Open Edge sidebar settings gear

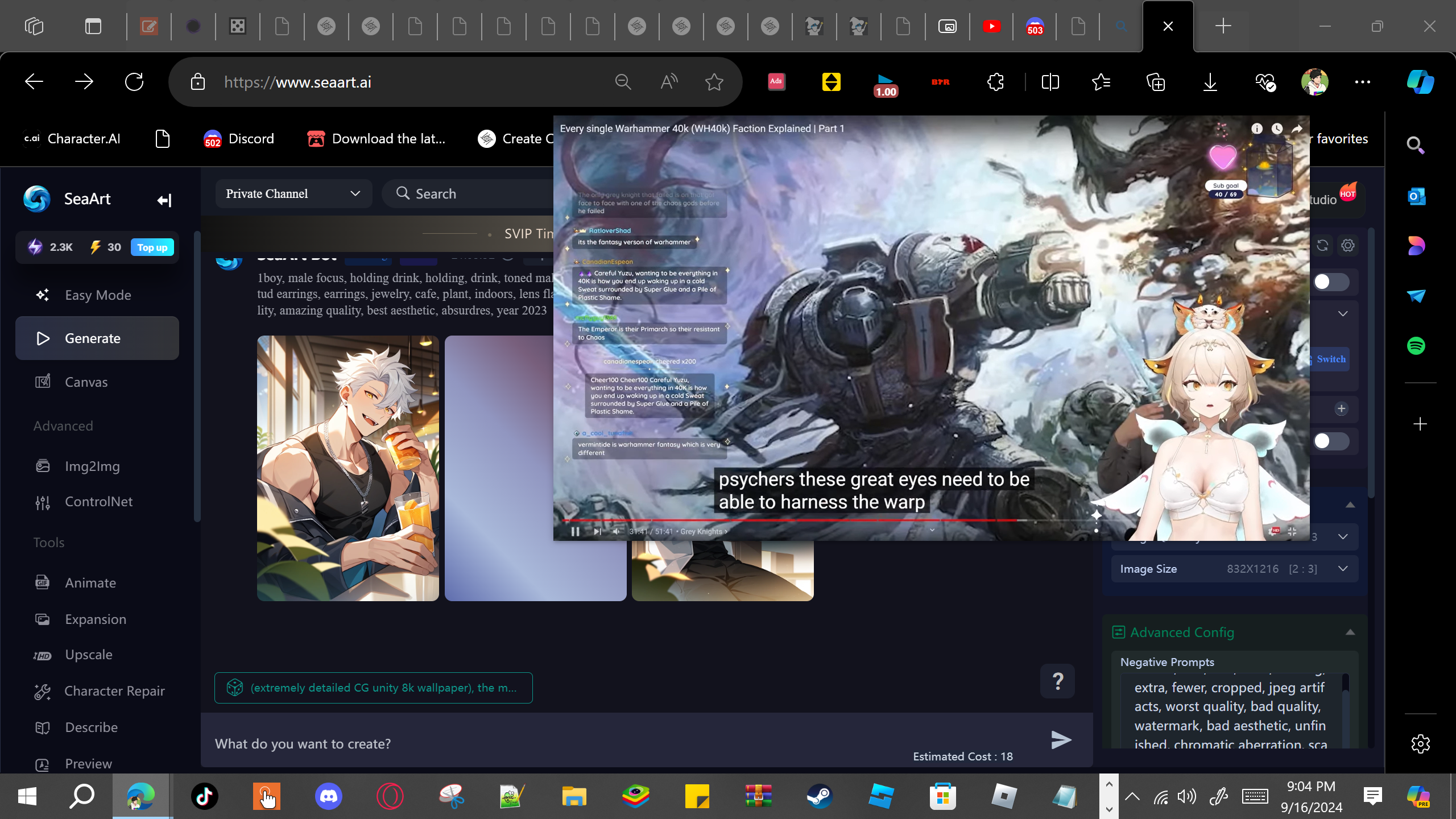(1420, 744)
